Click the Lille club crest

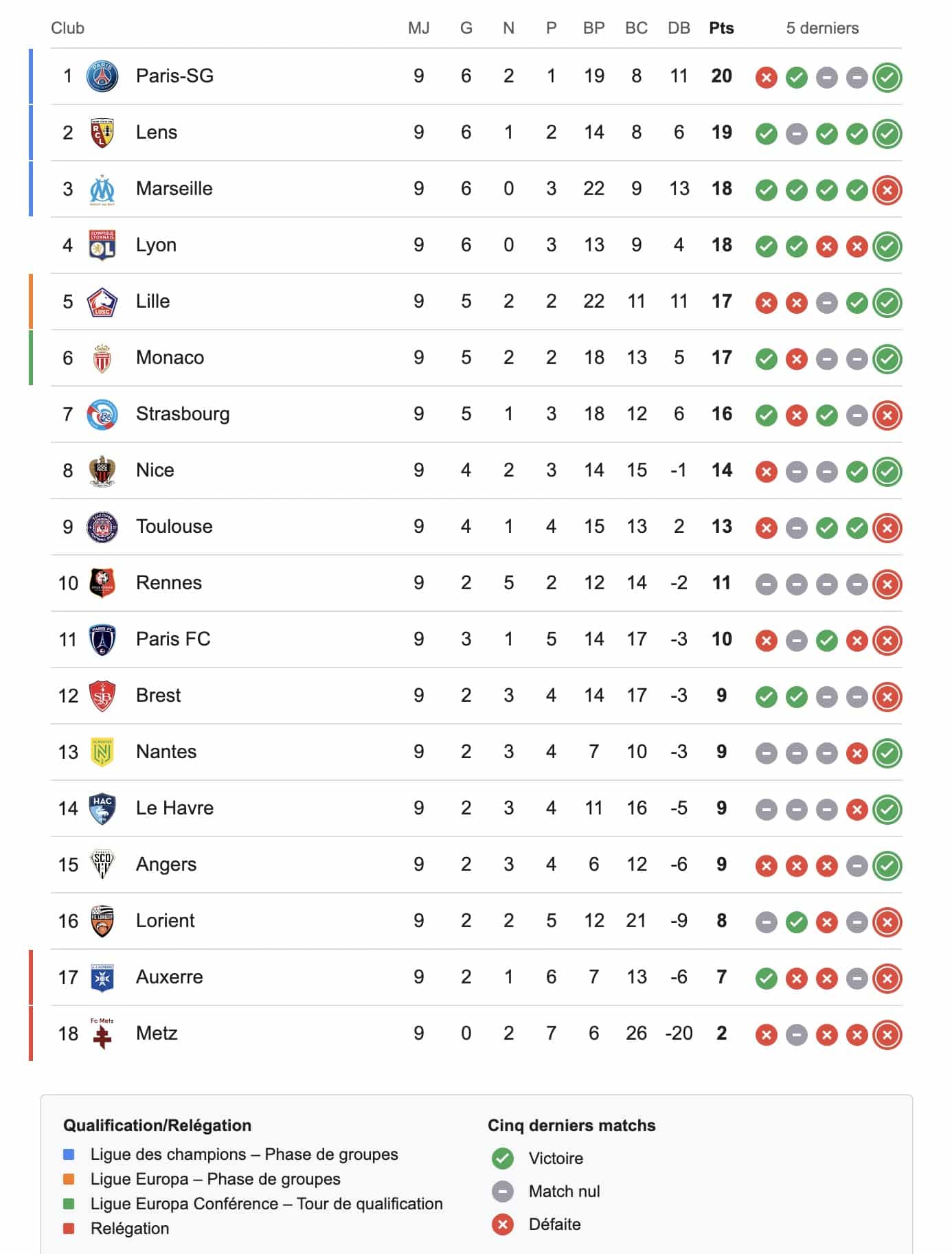(102, 302)
